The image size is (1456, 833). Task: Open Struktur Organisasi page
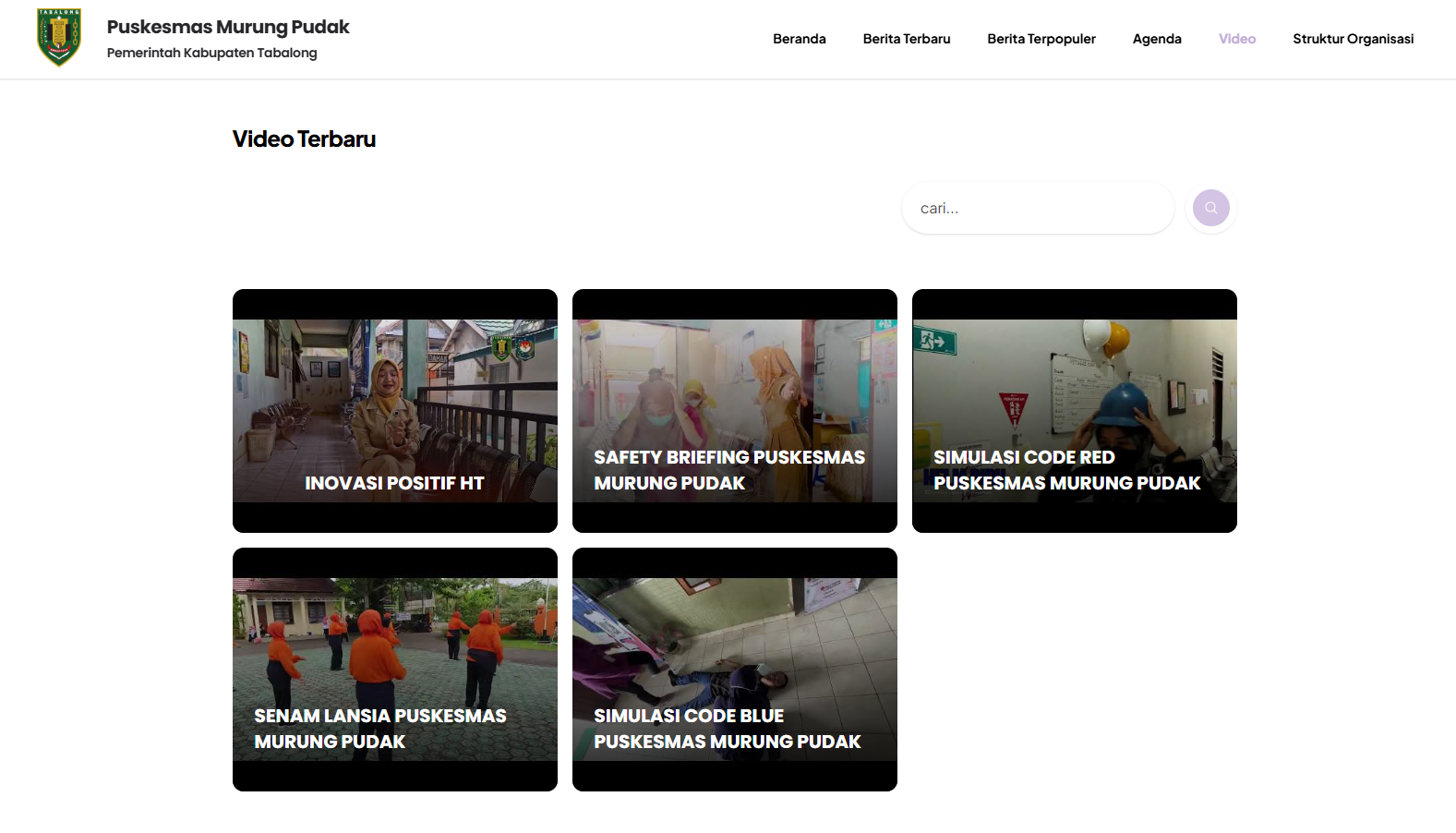pyautogui.click(x=1354, y=39)
